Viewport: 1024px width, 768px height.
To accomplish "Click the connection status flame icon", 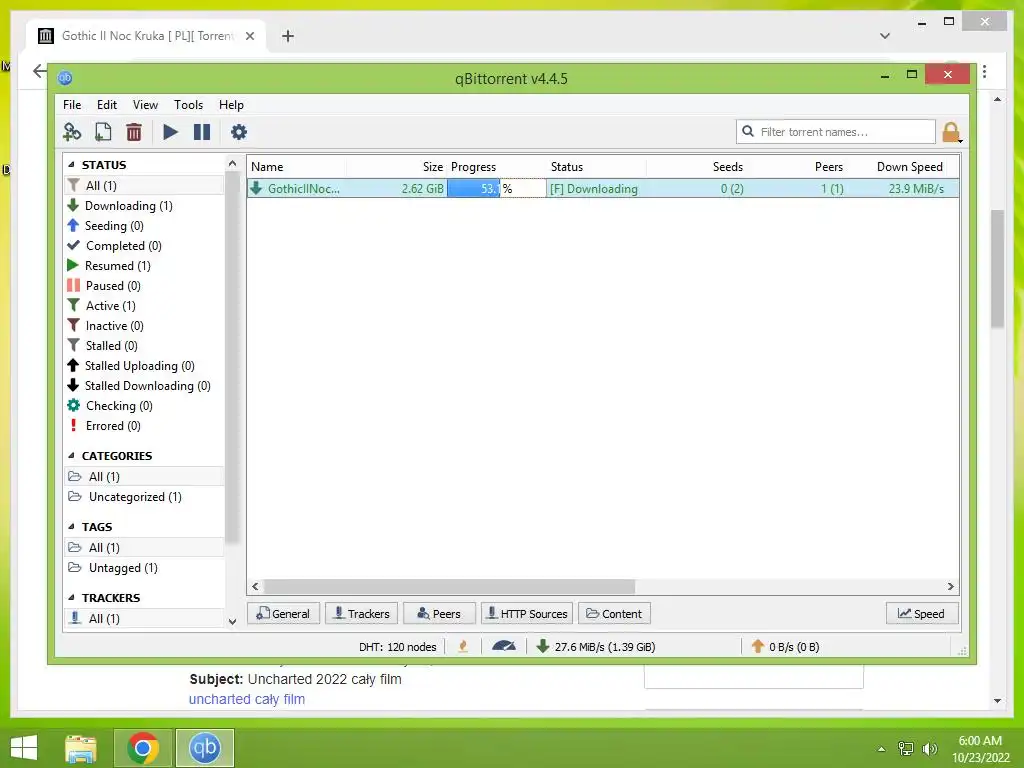I will click(x=463, y=647).
